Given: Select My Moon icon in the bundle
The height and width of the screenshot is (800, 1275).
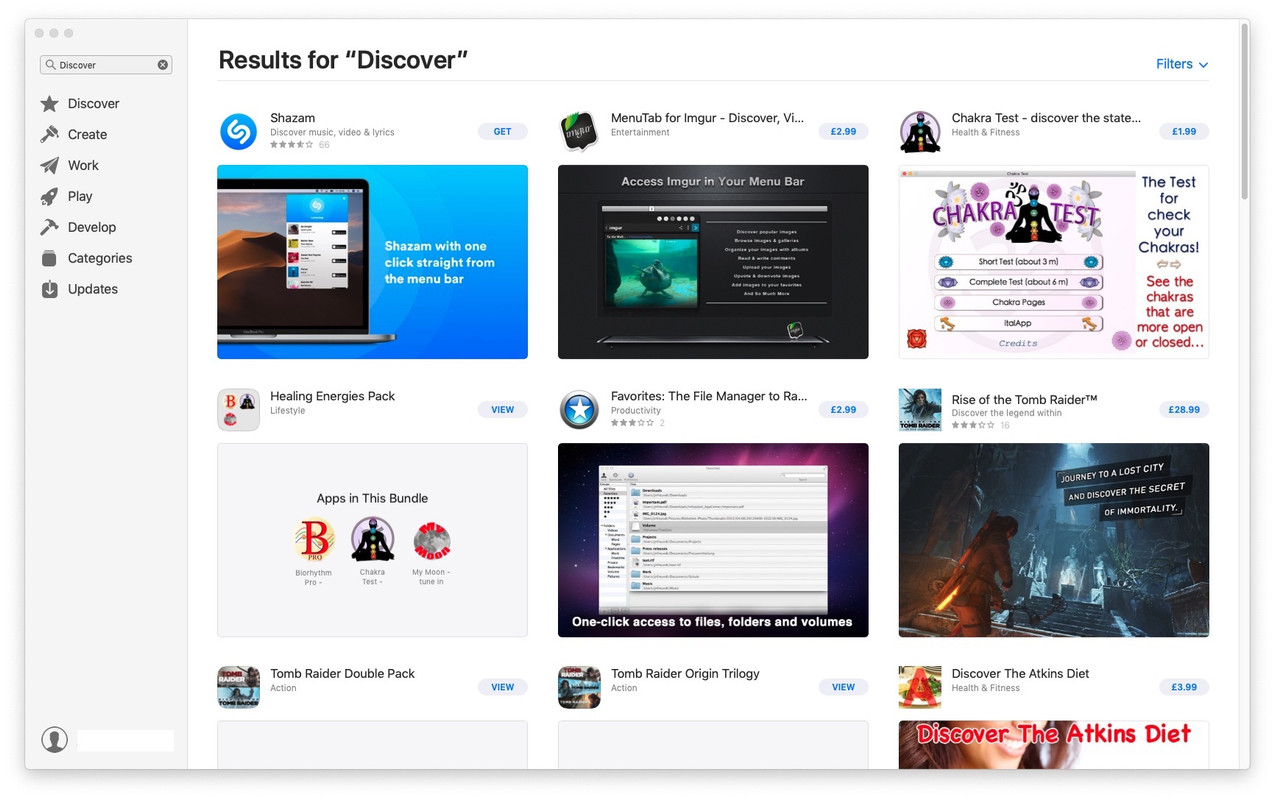Looking at the screenshot, I should (432, 541).
